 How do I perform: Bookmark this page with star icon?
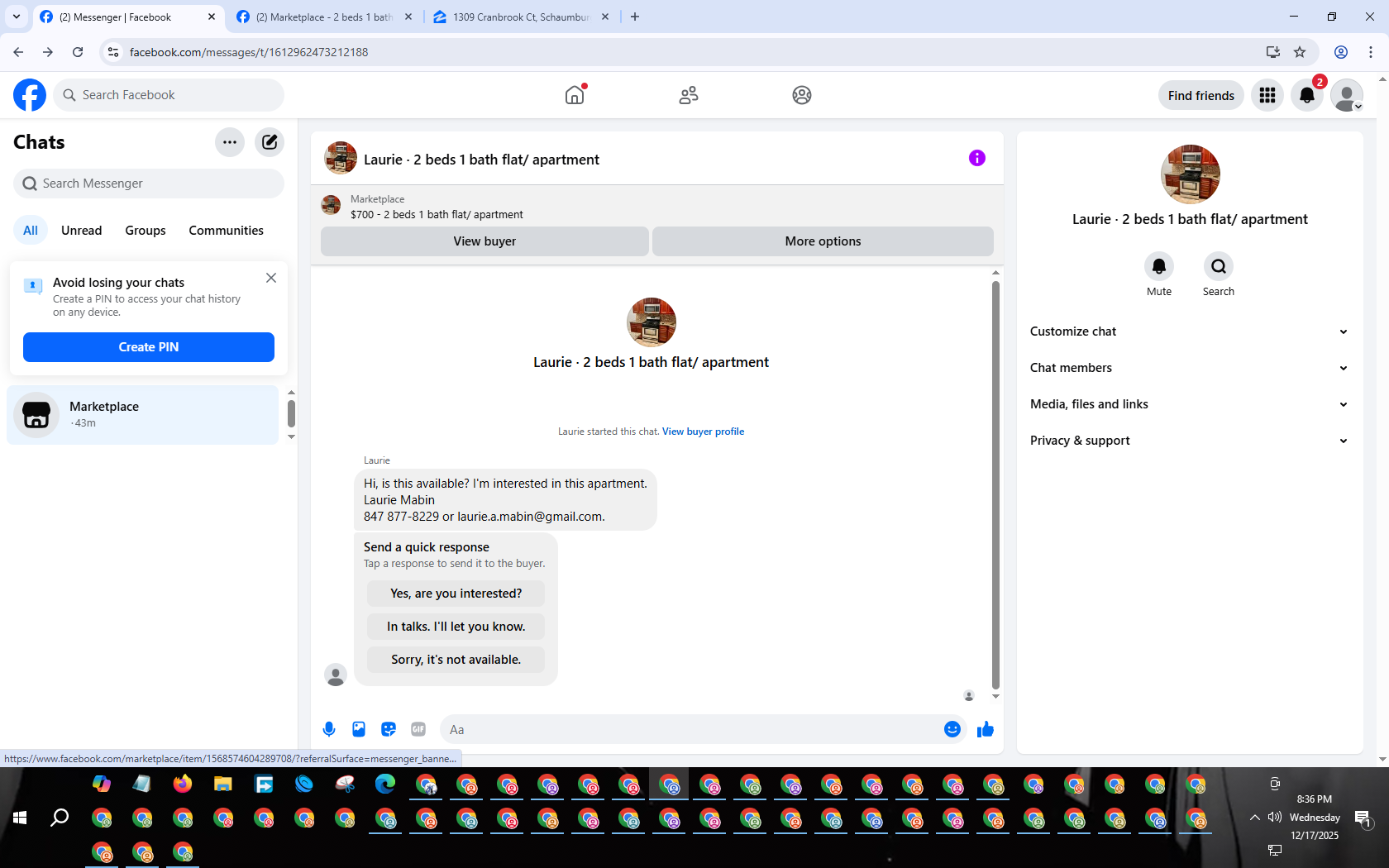tap(1300, 52)
